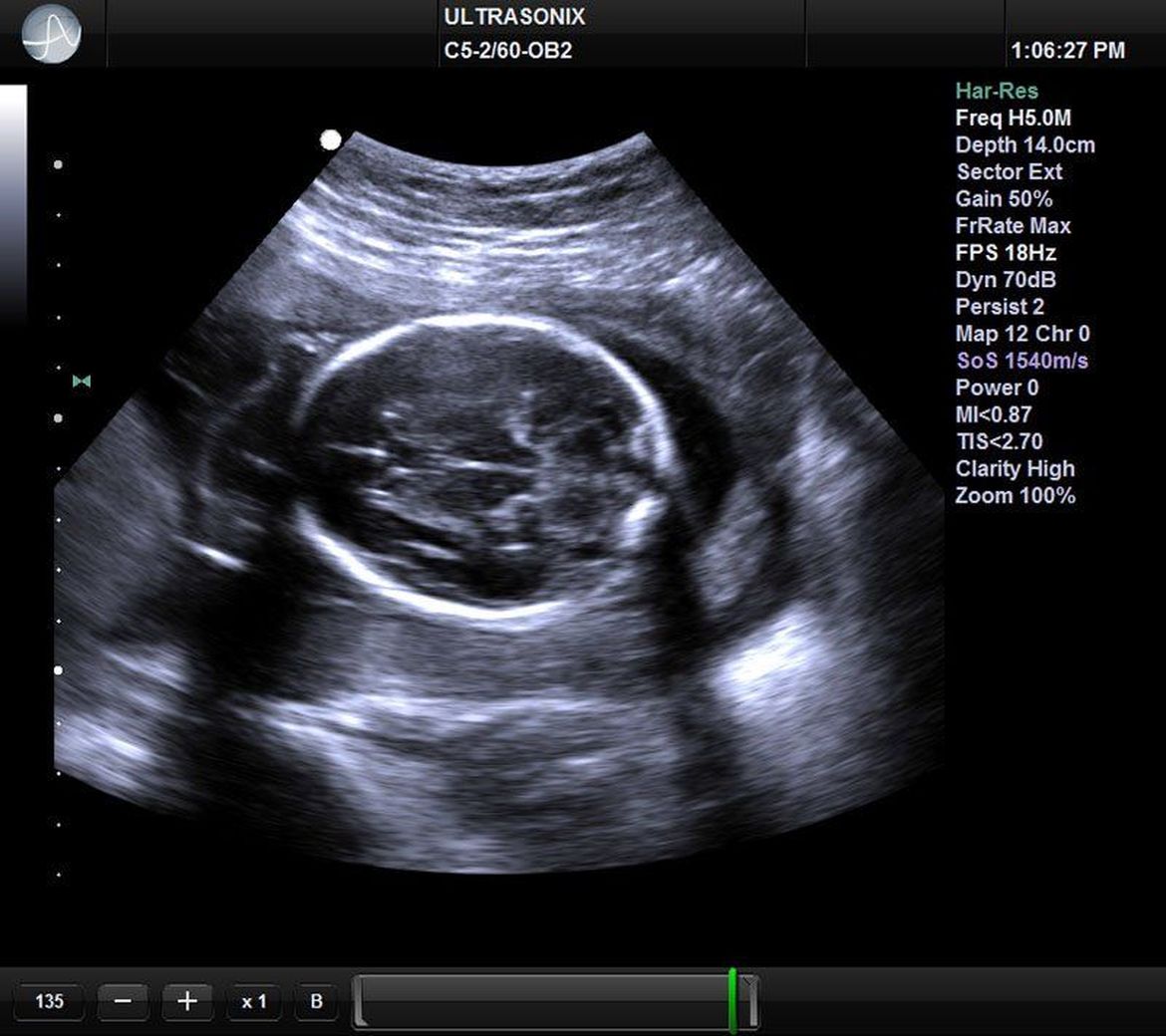Image resolution: width=1166 pixels, height=1036 pixels.
Task: Click inside the cine loop scrub bar
Action: pyautogui.click(x=543, y=1001)
